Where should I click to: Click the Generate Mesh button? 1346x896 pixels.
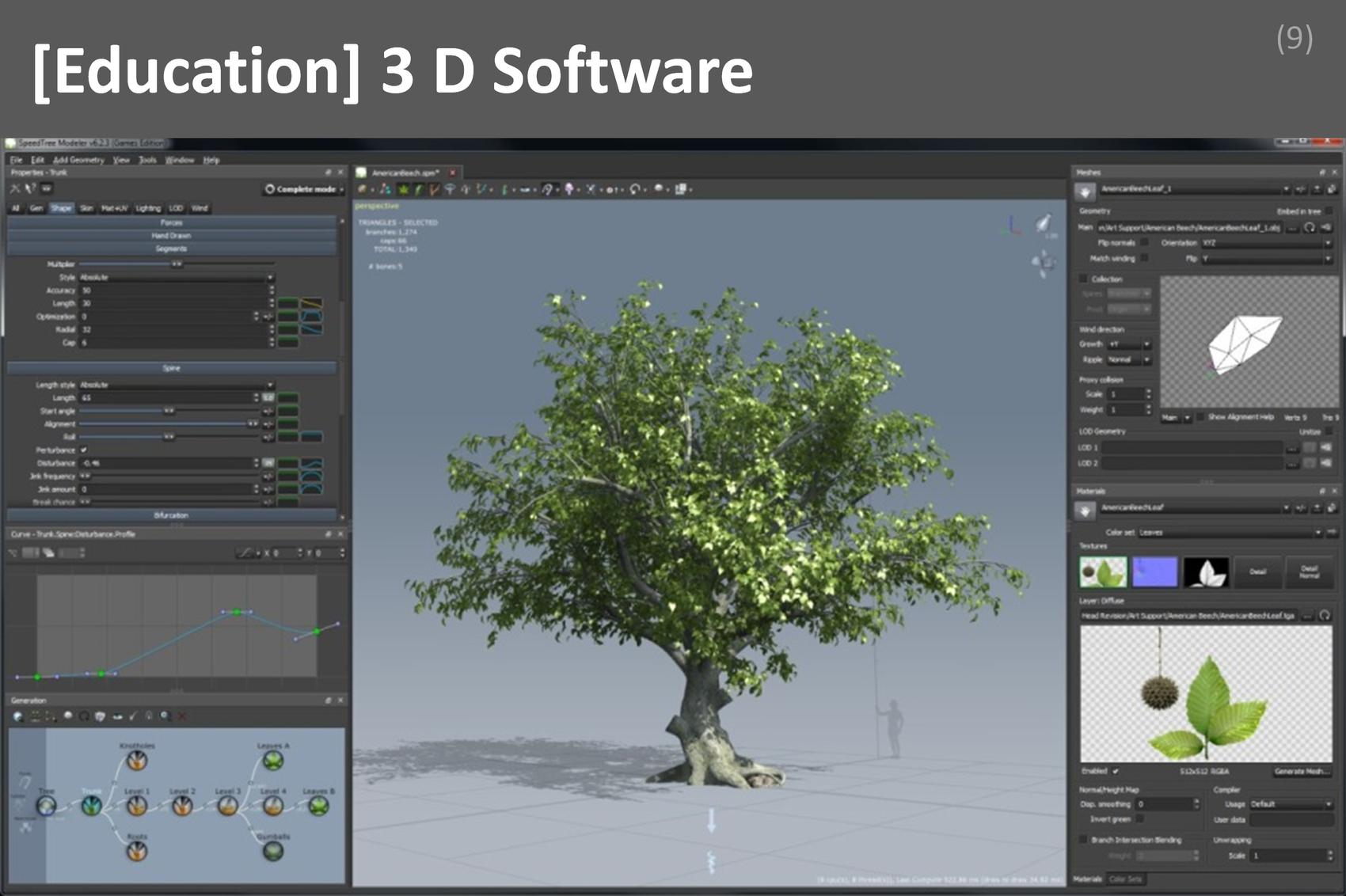[1301, 771]
